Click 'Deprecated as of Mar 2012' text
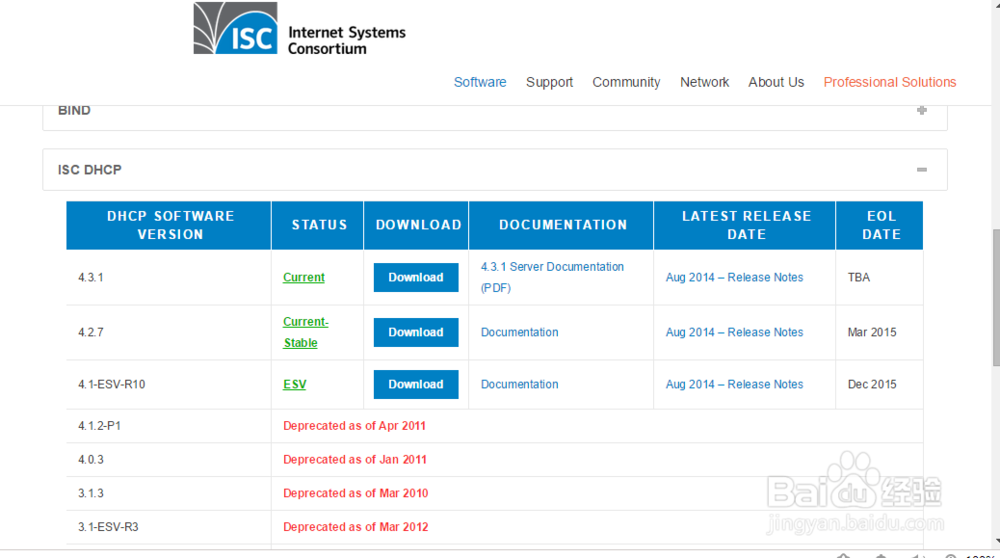This screenshot has height=558, width=1000. pyautogui.click(x=355, y=527)
